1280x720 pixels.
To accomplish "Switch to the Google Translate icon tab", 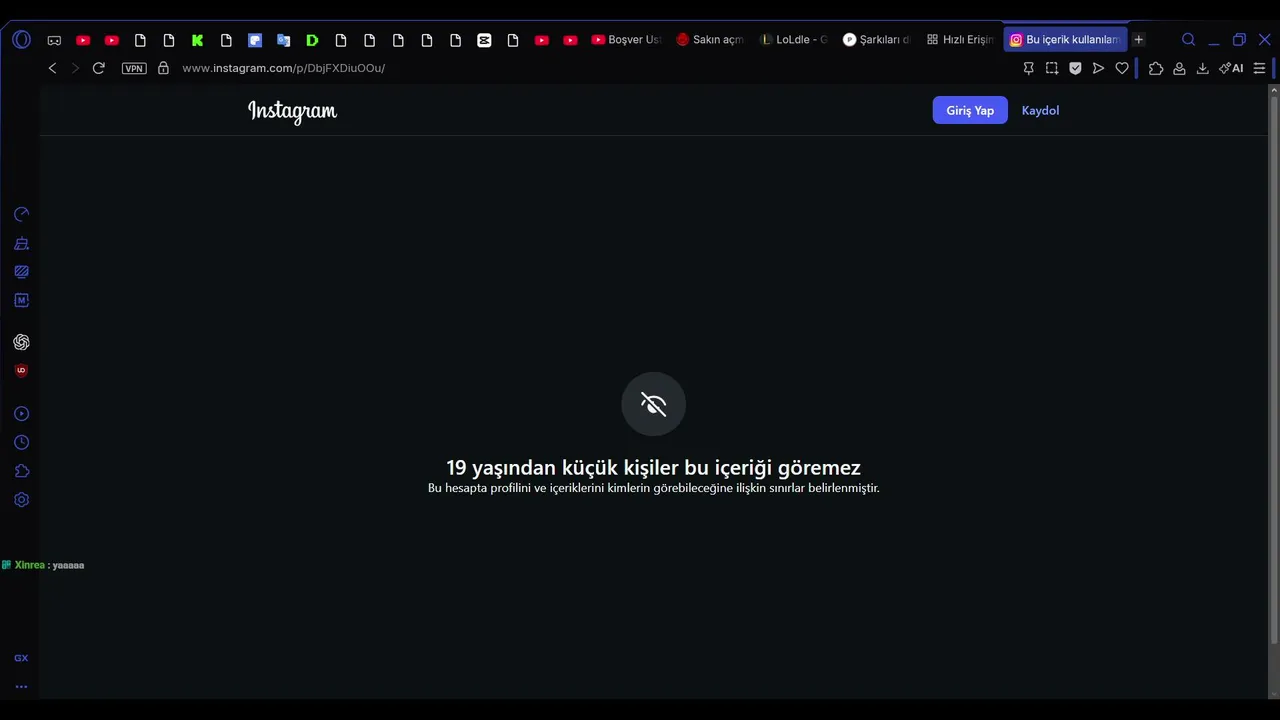I will coord(284,40).
